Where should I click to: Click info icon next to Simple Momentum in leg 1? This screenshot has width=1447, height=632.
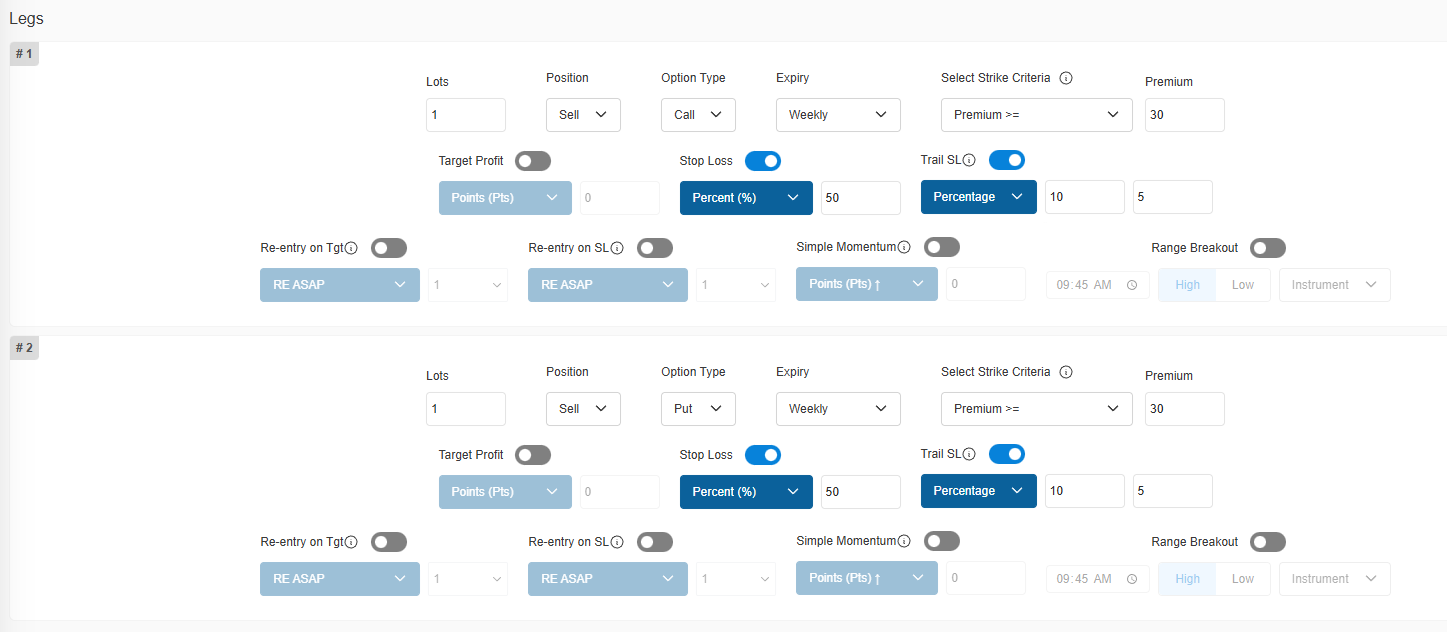[904, 247]
